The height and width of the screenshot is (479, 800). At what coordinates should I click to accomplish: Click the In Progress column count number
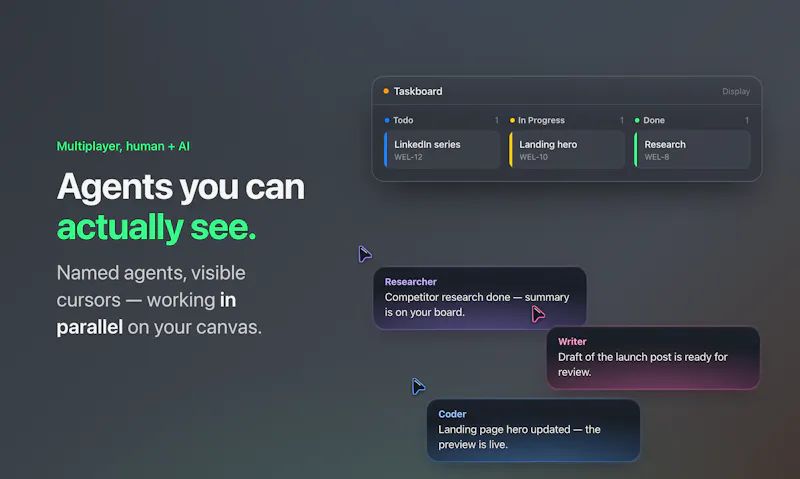(x=621, y=120)
